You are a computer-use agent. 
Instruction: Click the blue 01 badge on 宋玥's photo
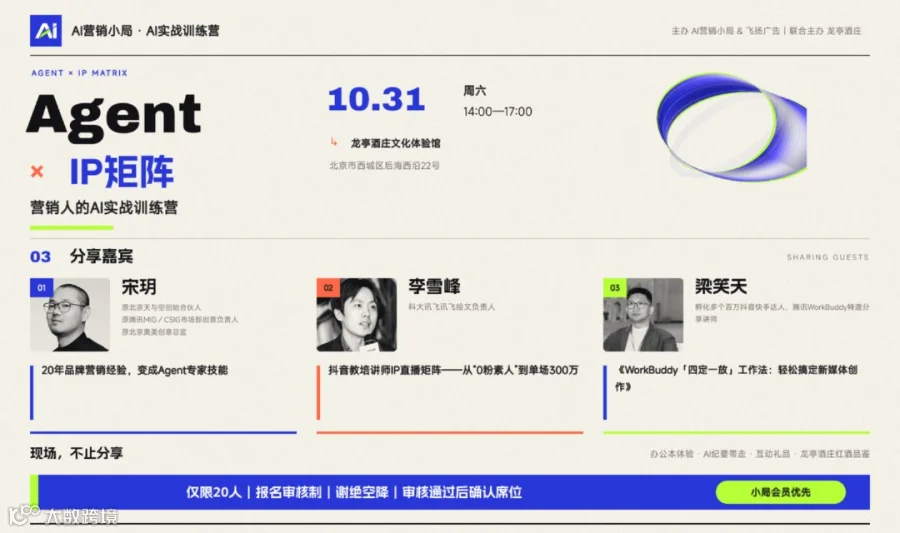click(x=41, y=287)
